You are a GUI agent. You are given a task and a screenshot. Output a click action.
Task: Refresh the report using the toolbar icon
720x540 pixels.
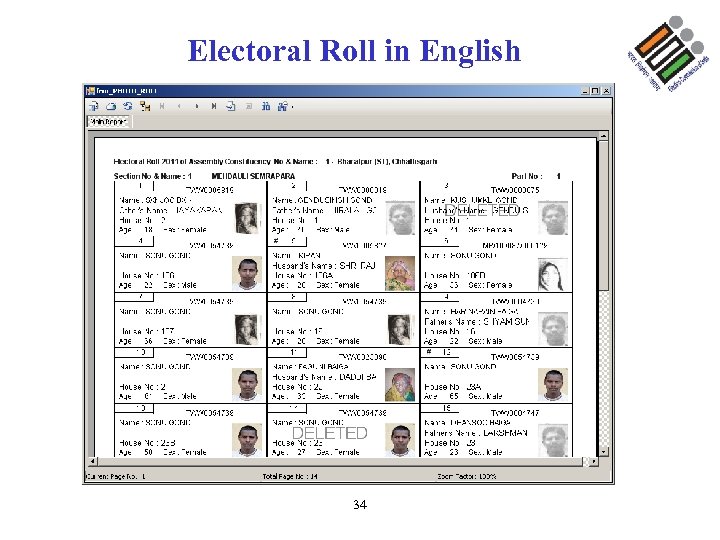[x=128, y=107]
